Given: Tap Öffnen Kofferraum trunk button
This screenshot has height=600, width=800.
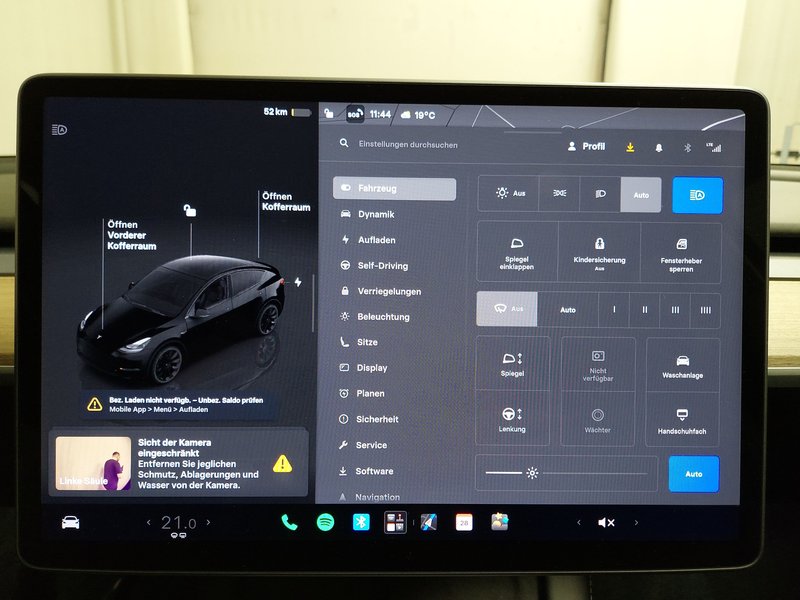Looking at the screenshot, I should pyautogui.click(x=286, y=202).
